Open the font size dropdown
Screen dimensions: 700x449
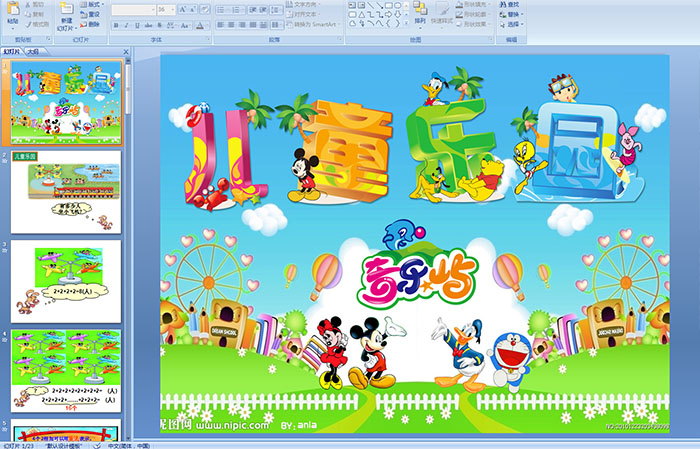(x=172, y=10)
